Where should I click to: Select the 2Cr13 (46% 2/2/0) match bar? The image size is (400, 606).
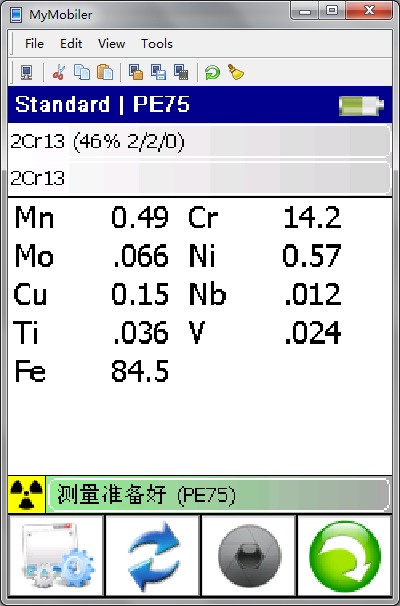pos(199,142)
